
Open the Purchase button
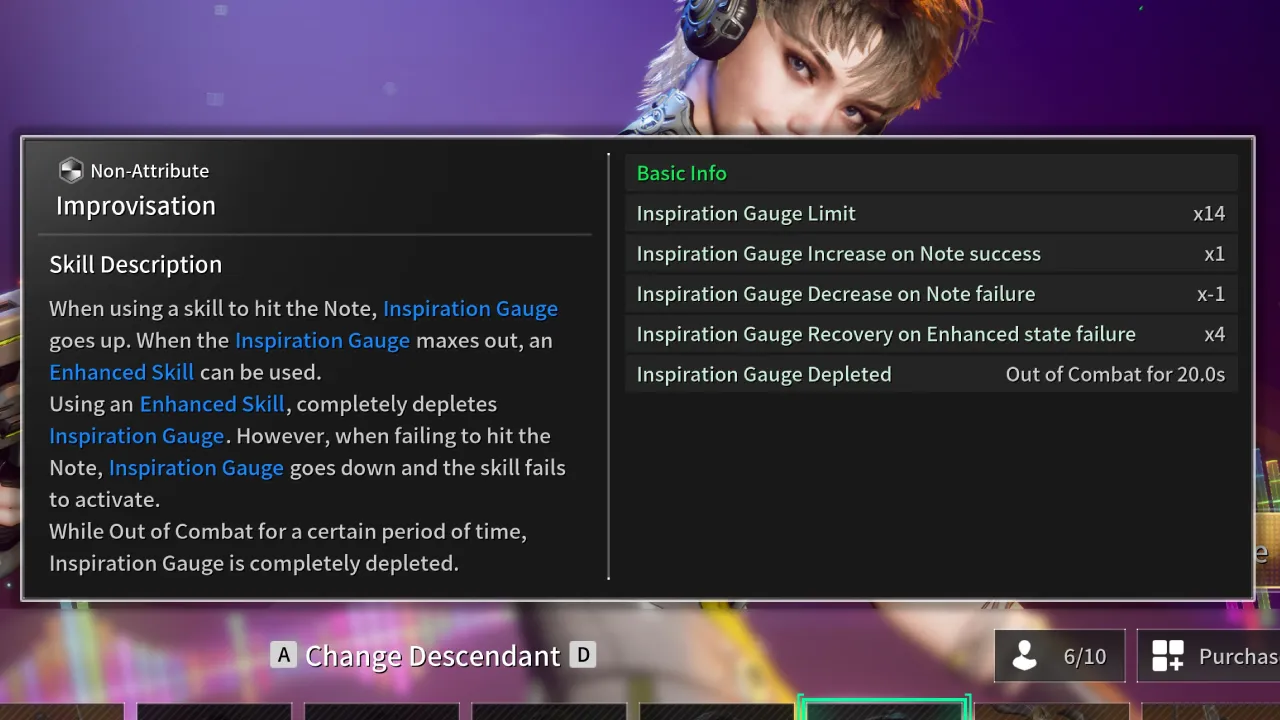1210,656
